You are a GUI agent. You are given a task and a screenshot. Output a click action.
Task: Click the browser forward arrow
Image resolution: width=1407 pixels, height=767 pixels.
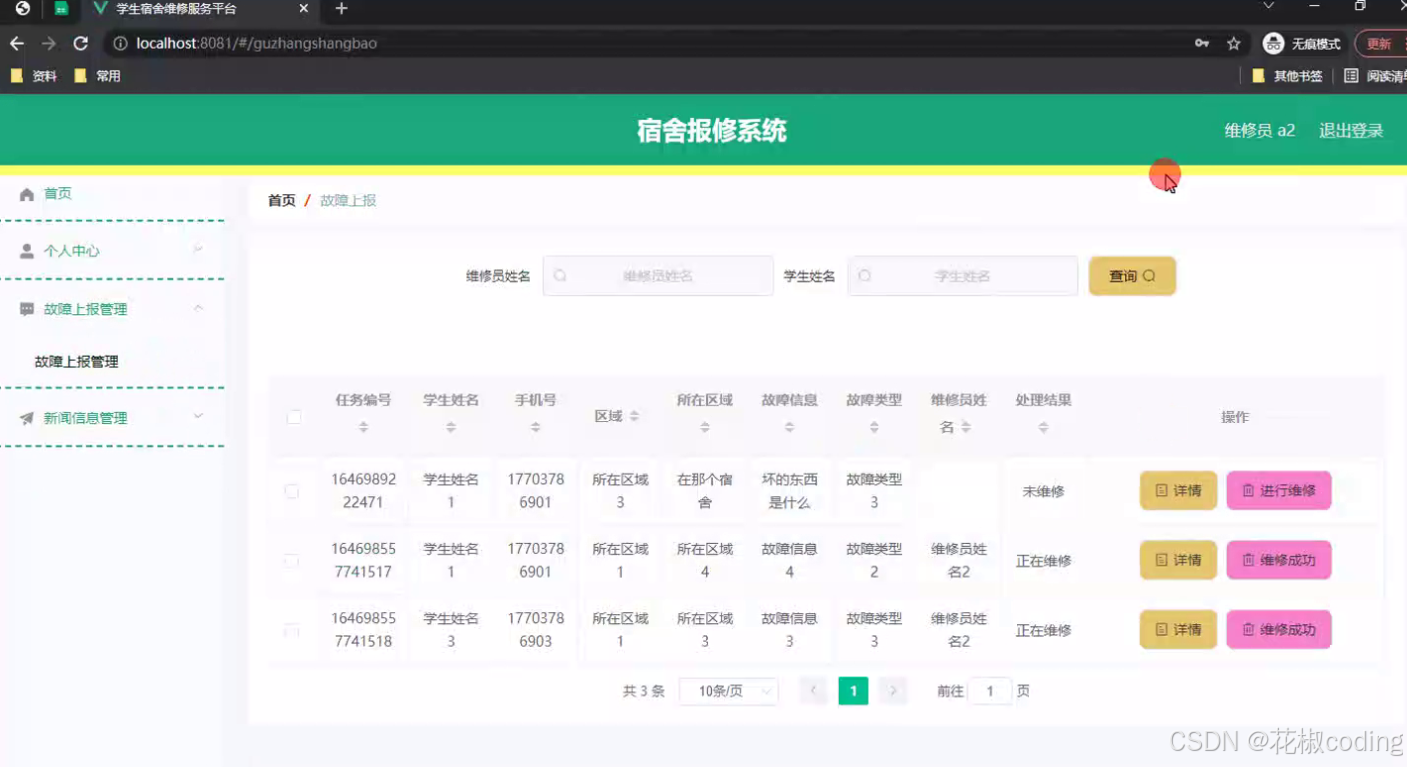[x=48, y=44]
